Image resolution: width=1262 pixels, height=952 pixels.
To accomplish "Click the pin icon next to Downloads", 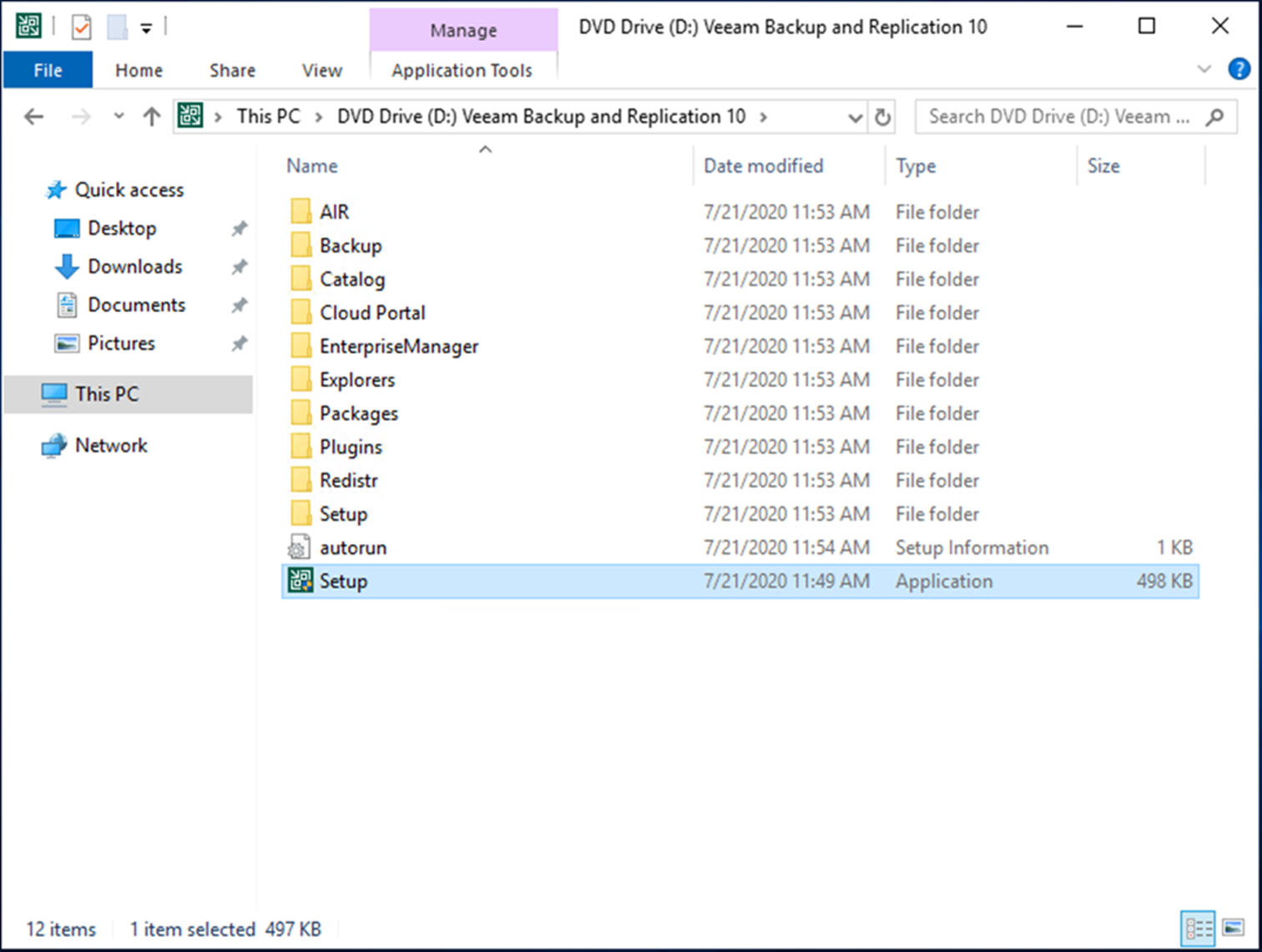I will [240, 267].
